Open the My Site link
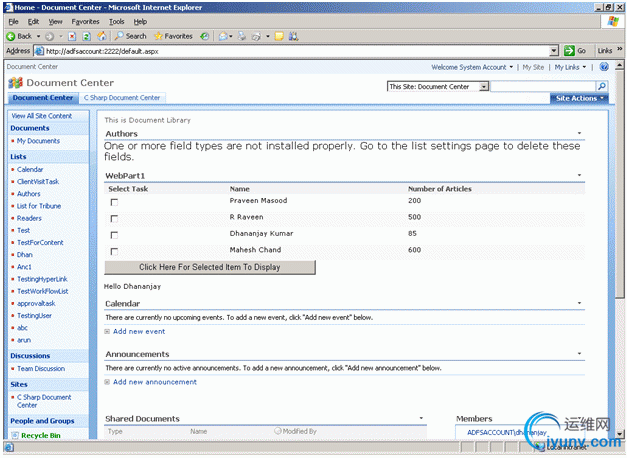The height and width of the screenshot is (458, 627). coord(533,67)
